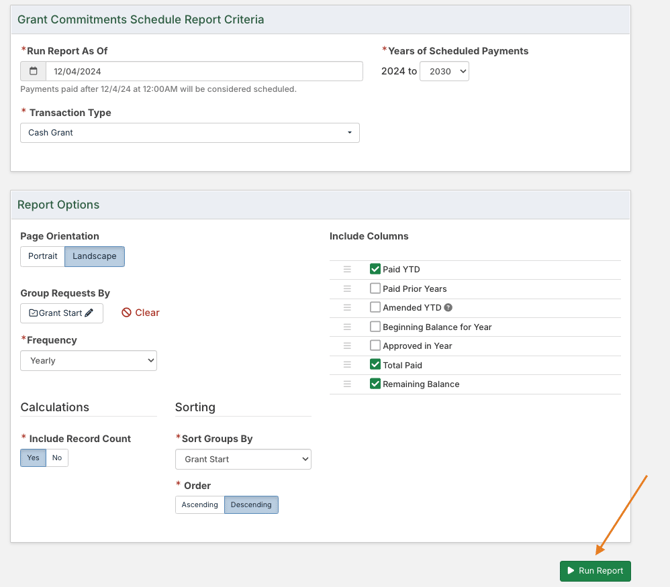Click the drag handle for Paid YTD row
The width and height of the screenshot is (670, 587).
[347, 269]
